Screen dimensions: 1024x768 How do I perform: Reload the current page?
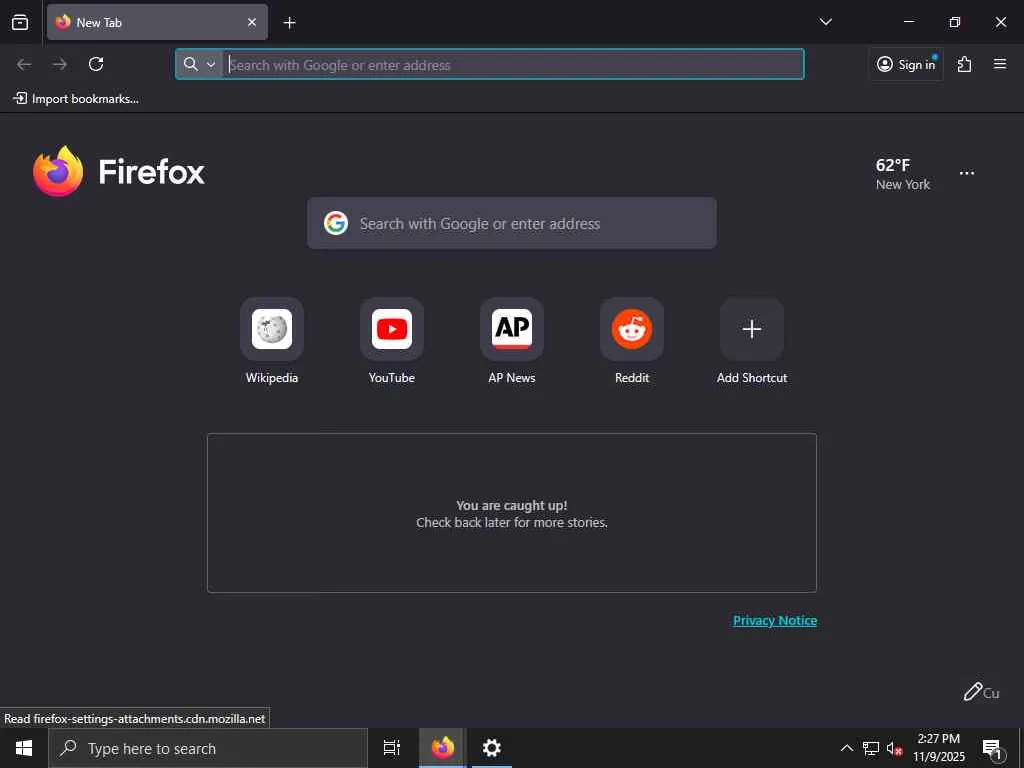96,64
